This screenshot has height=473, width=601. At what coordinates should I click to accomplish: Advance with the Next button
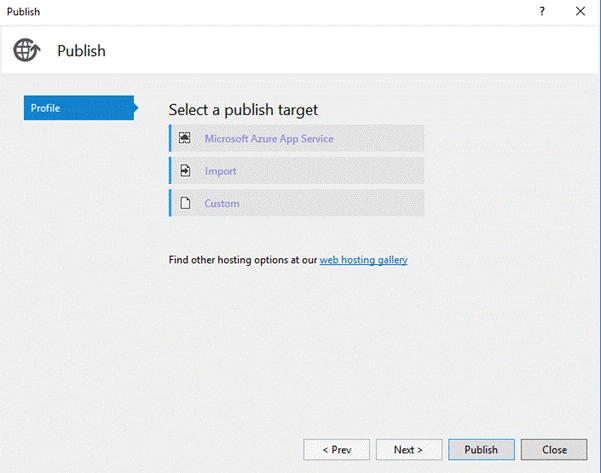409,450
